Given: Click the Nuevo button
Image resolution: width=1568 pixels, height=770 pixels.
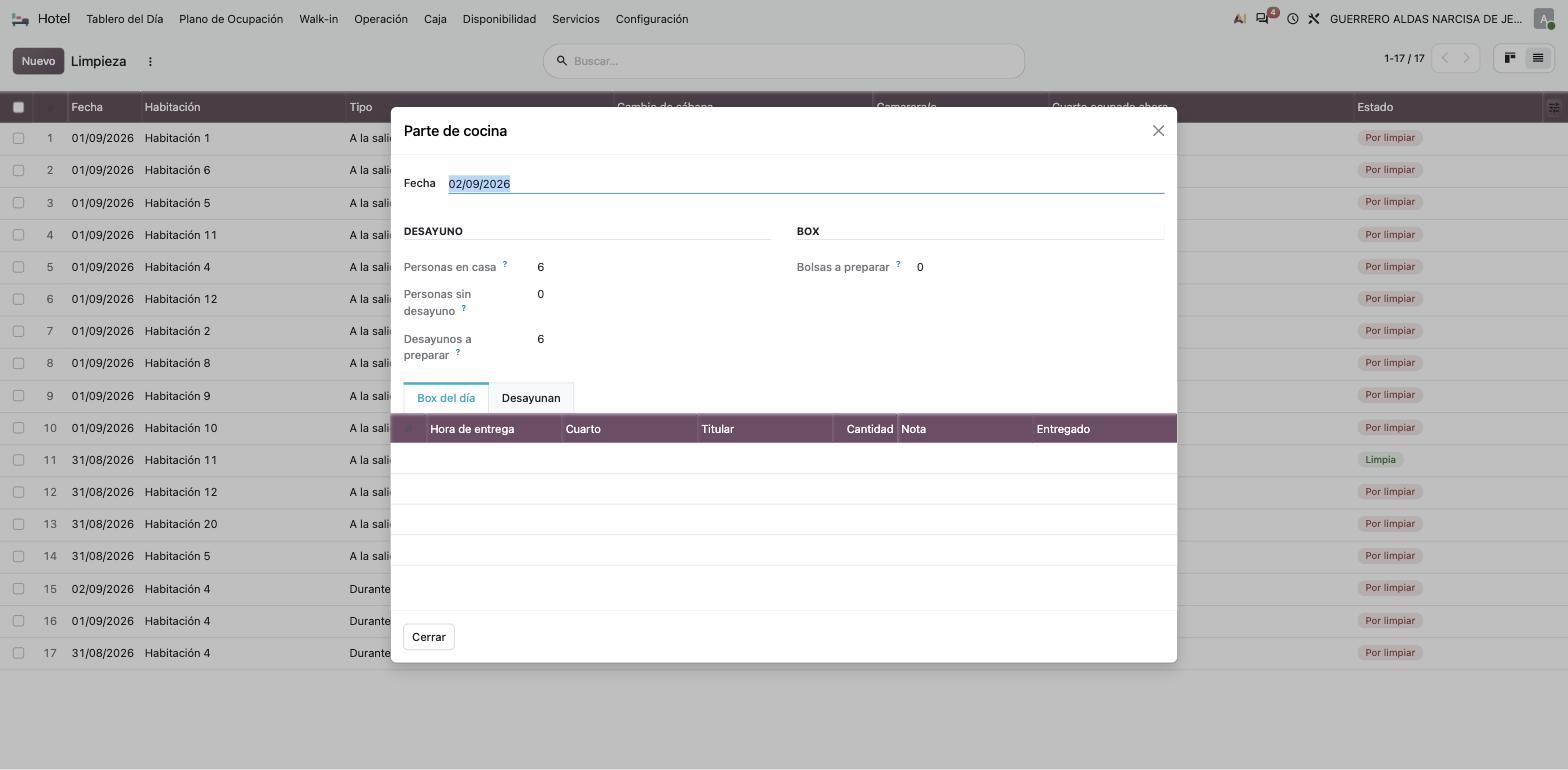Looking at the screenshot, I should (x=38, y=61).
